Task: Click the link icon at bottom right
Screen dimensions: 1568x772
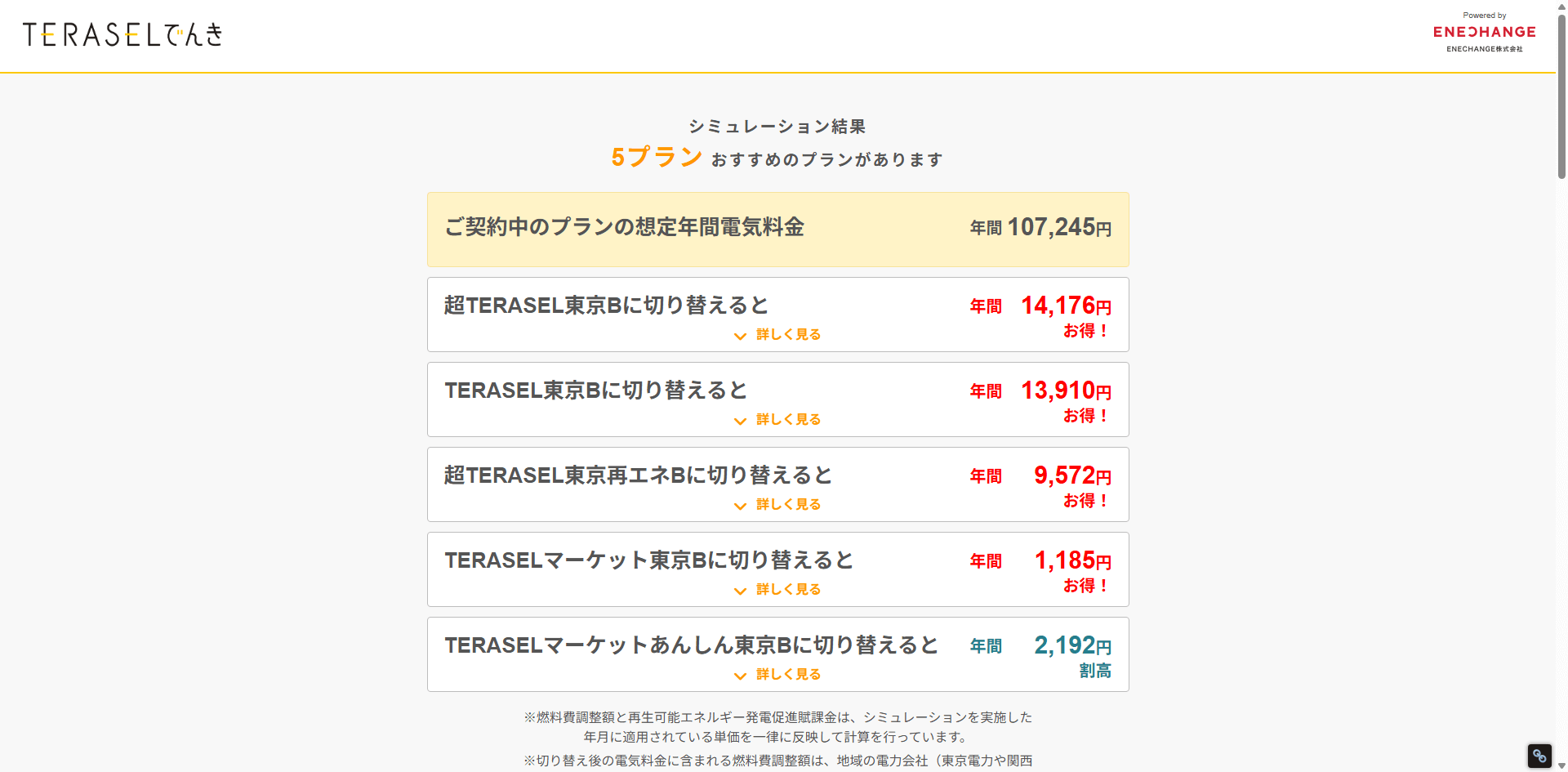Action: click(1539, 756)
